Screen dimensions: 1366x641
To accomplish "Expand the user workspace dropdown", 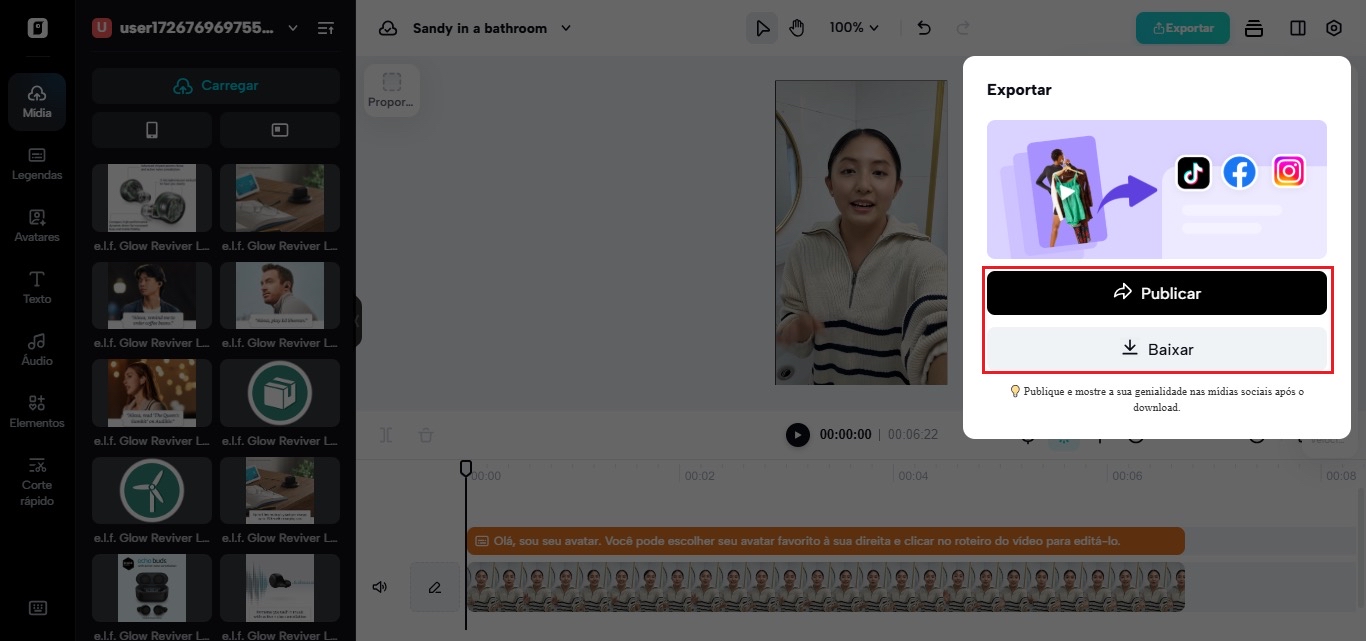I will (293, 28).
